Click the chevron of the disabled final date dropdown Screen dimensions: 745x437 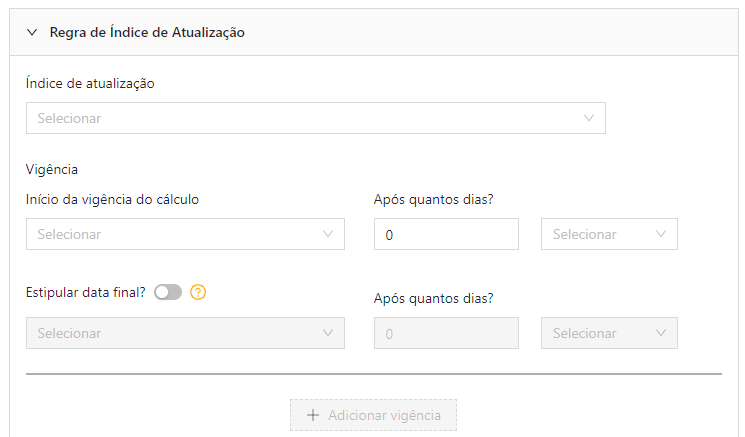coord(328,333)
